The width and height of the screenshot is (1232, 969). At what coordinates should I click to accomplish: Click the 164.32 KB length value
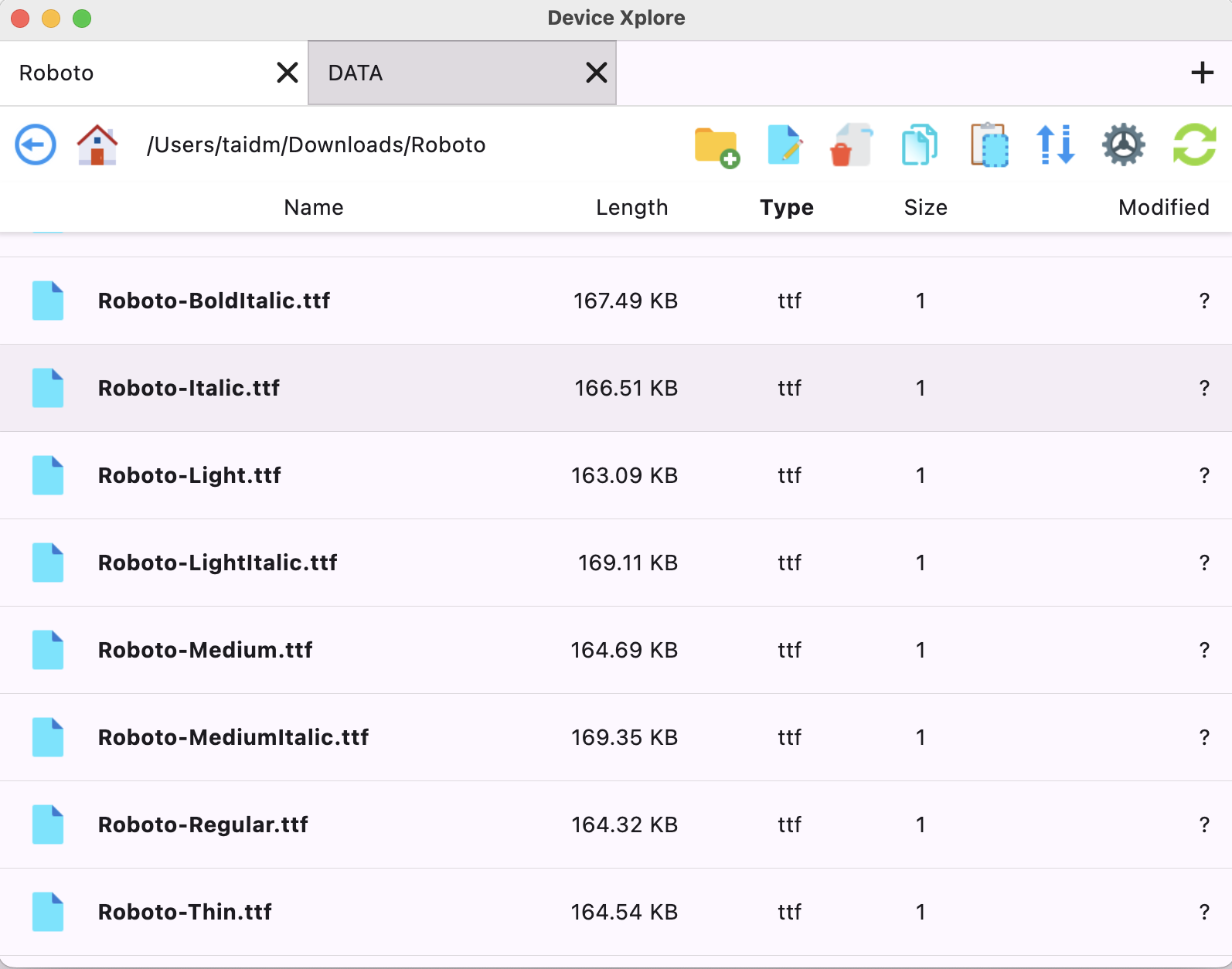625,824
